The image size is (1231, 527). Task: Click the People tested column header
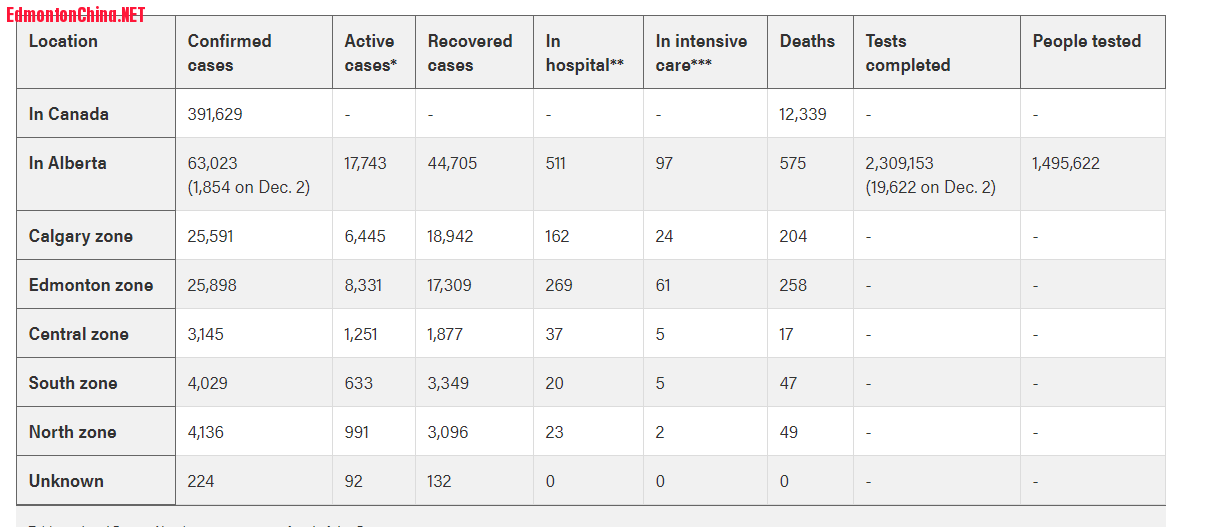(x=1093, y=52)
